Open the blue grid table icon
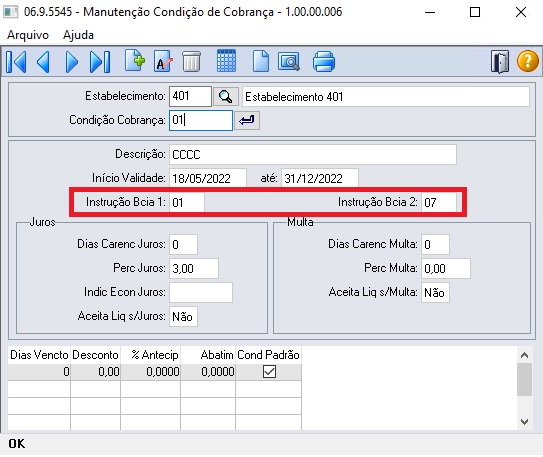Image resolution: width=543 pixels, height=457 pixels. (x=226, y=61)
